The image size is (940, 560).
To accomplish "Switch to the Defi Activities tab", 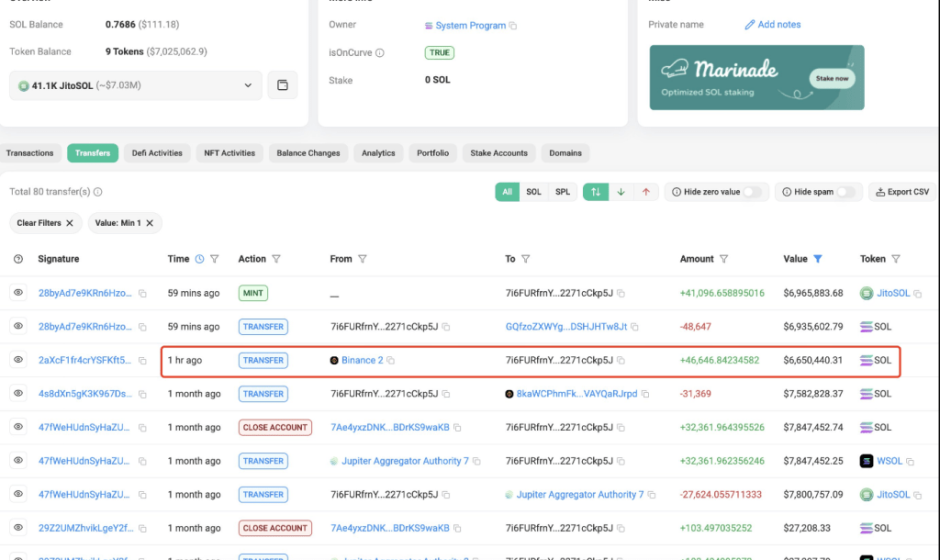I will (157, 153).
